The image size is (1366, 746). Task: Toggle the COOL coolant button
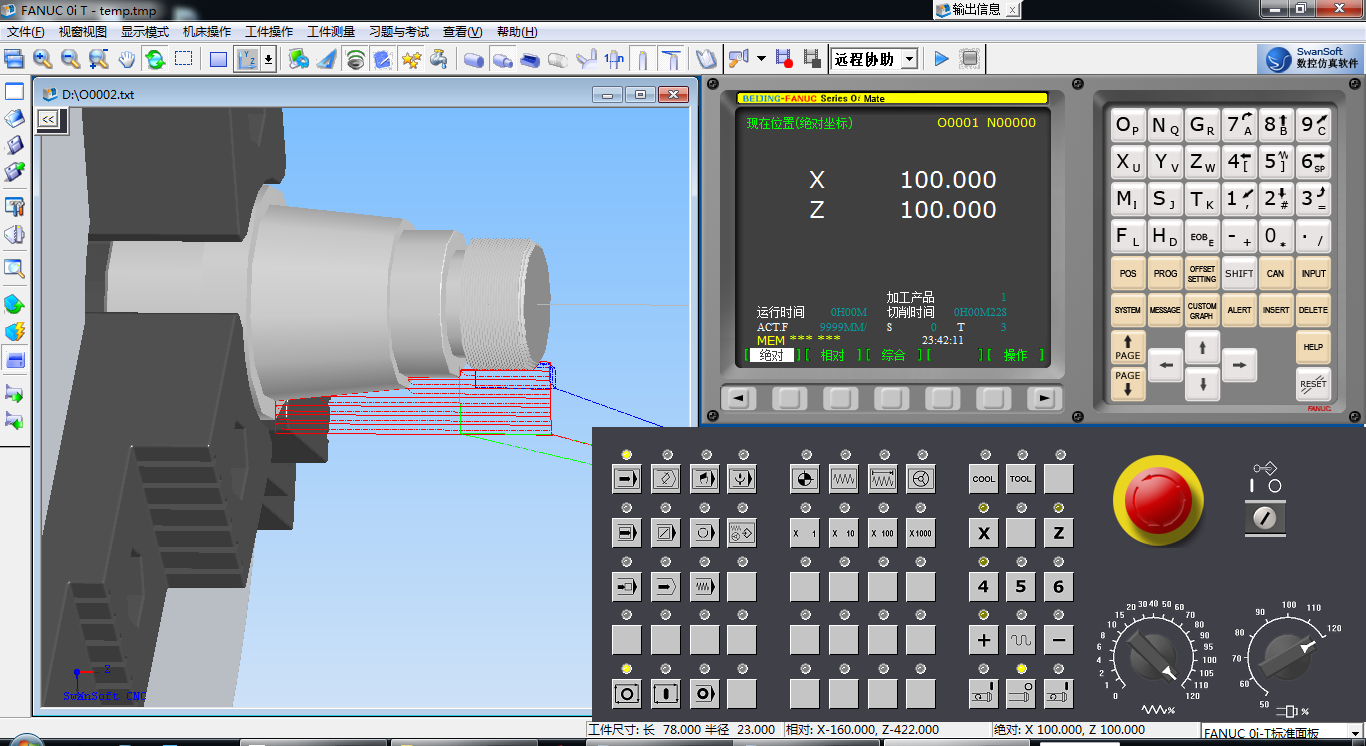pyautogui.click(x=984, y=479)
